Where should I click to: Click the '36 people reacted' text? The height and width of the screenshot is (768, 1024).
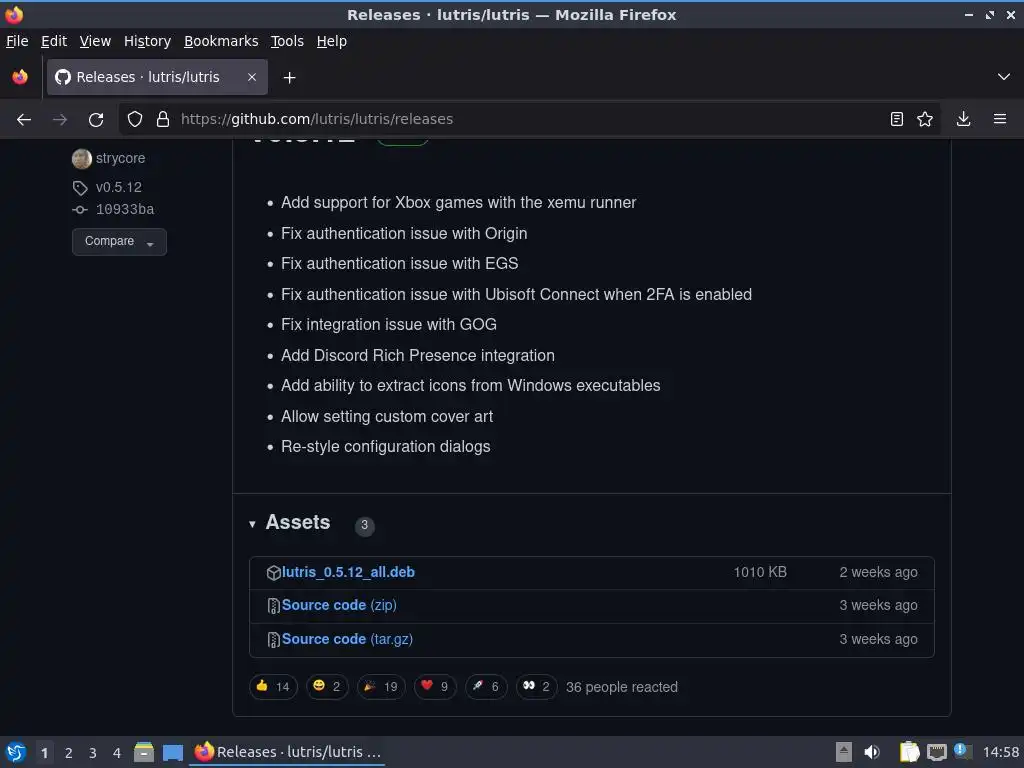pyautogui.click(x=622, y=687)
